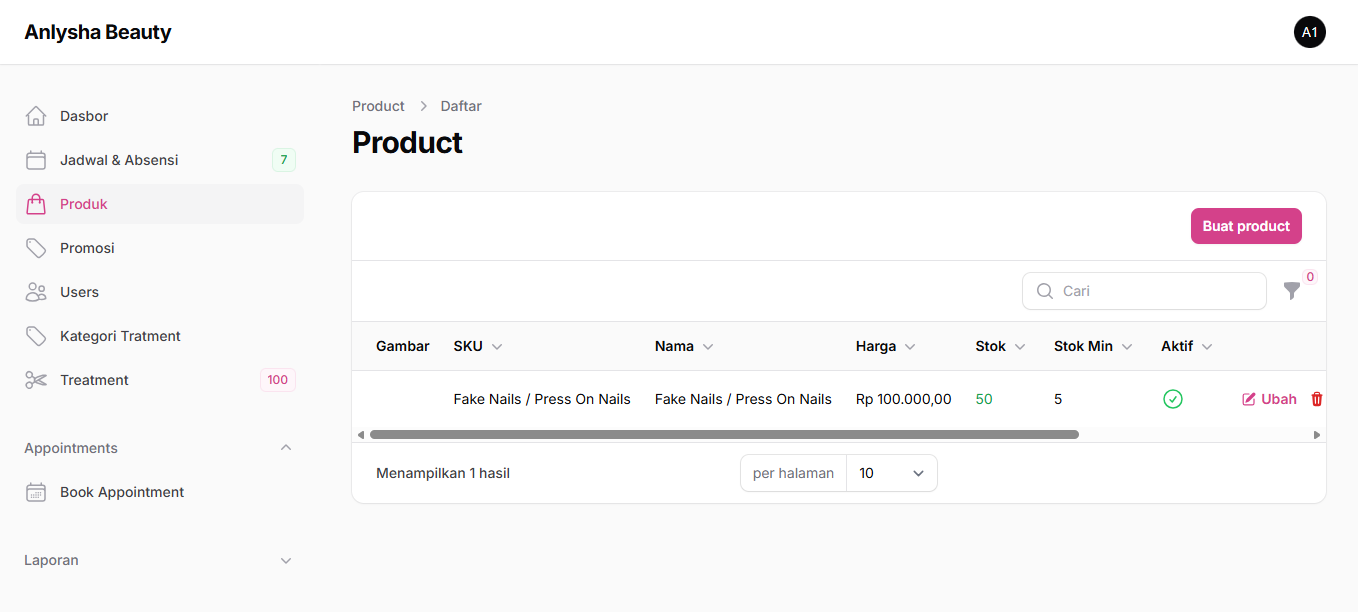Click the red trash delete icon
Viewport: 1358px width, 612px height.
tap(1316, 399)
